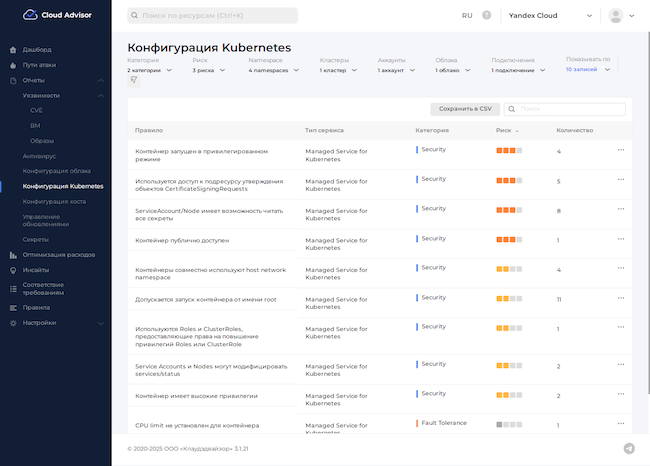This screenshot has width=650, height=466.
Task: Click the Дашборд home icon
Action: [13, 50]
